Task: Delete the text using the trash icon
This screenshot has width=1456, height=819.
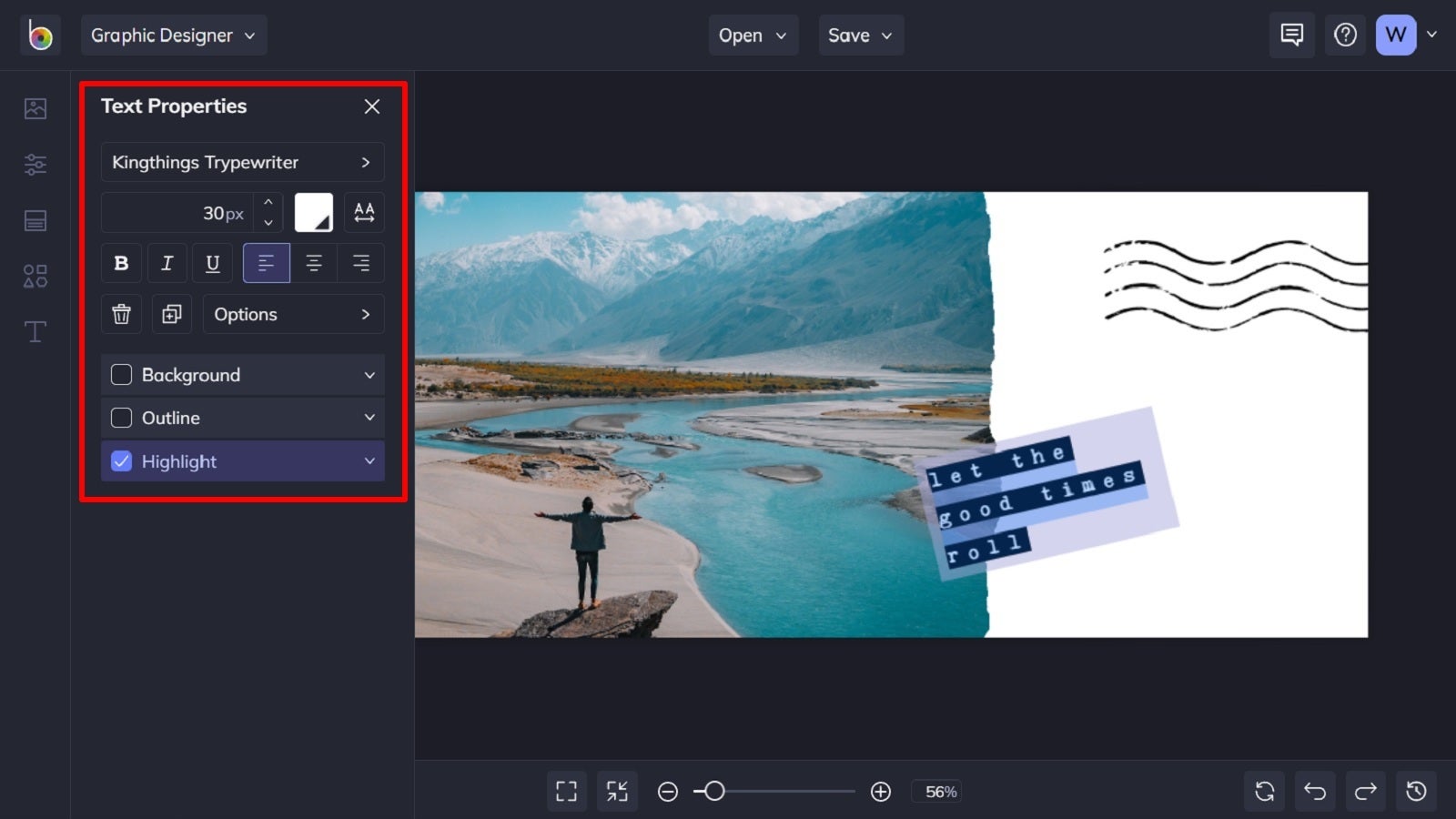Action: pos(121,314)
